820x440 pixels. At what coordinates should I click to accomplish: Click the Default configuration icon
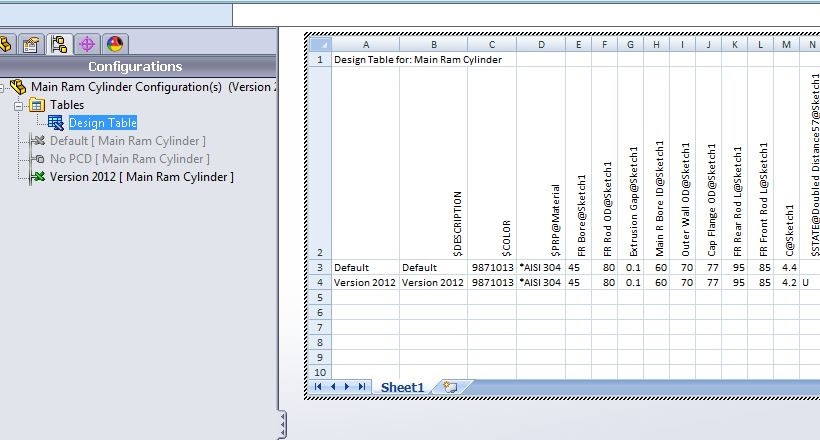(38, 141)
